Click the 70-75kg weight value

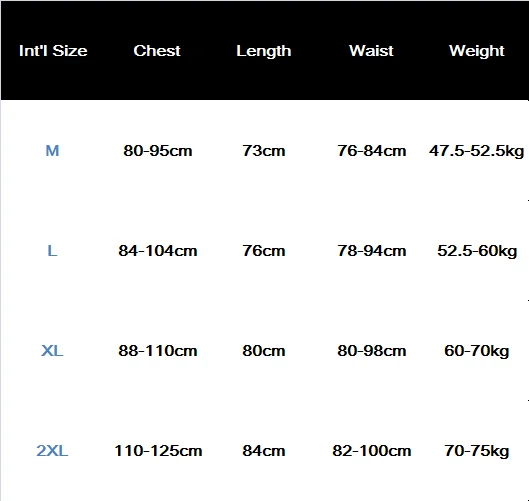476,451
